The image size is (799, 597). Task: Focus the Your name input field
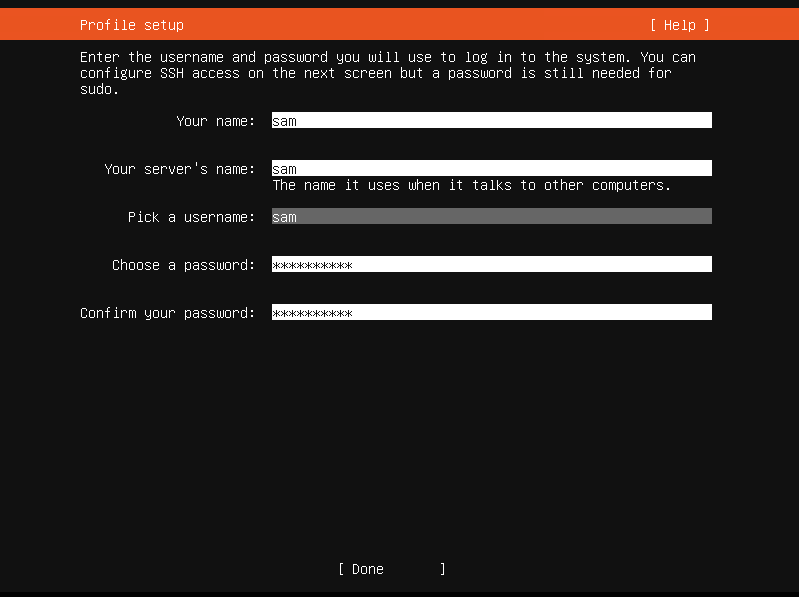coord(492,120)
